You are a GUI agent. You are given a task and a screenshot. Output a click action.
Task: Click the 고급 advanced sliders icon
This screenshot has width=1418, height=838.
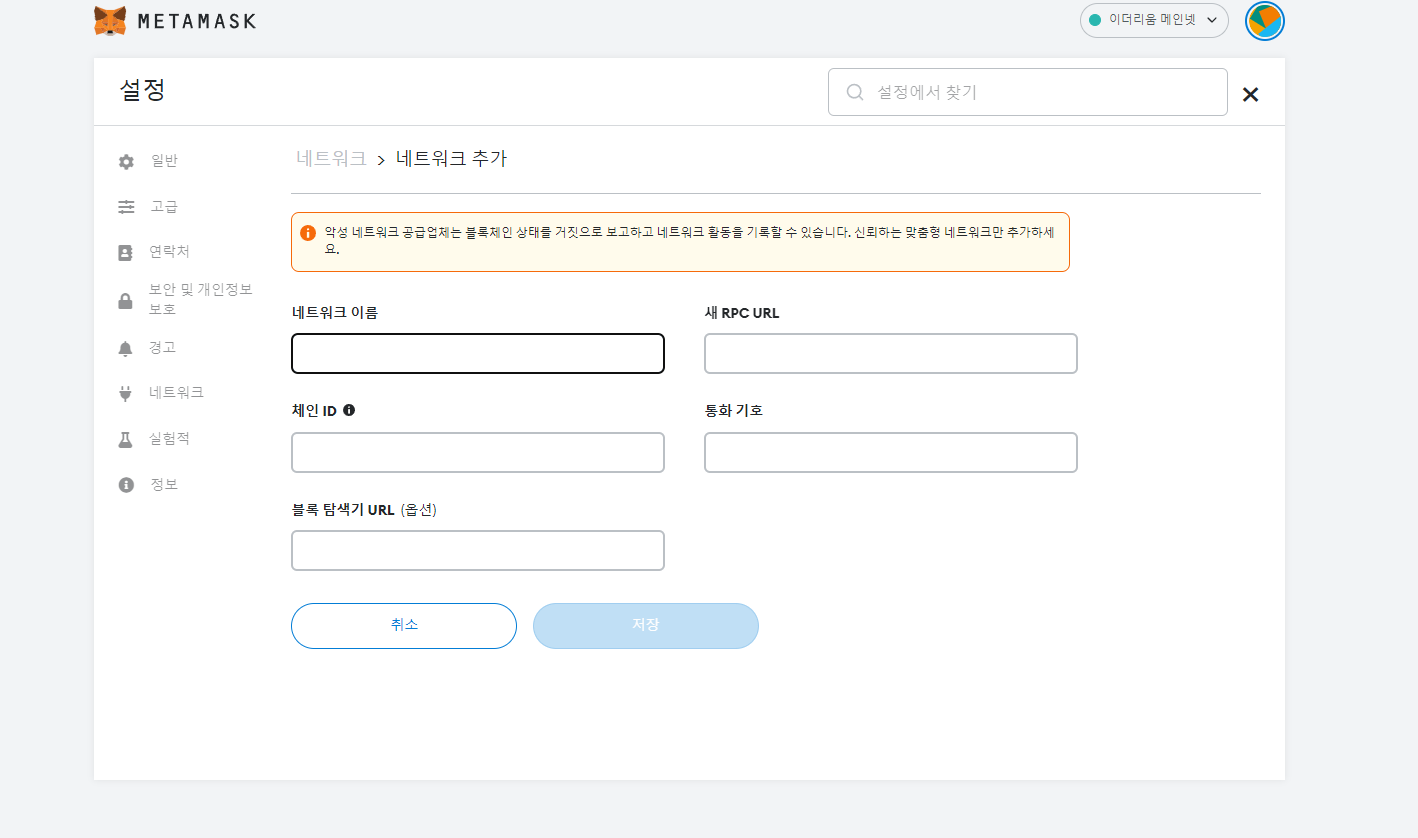[125, 206]
